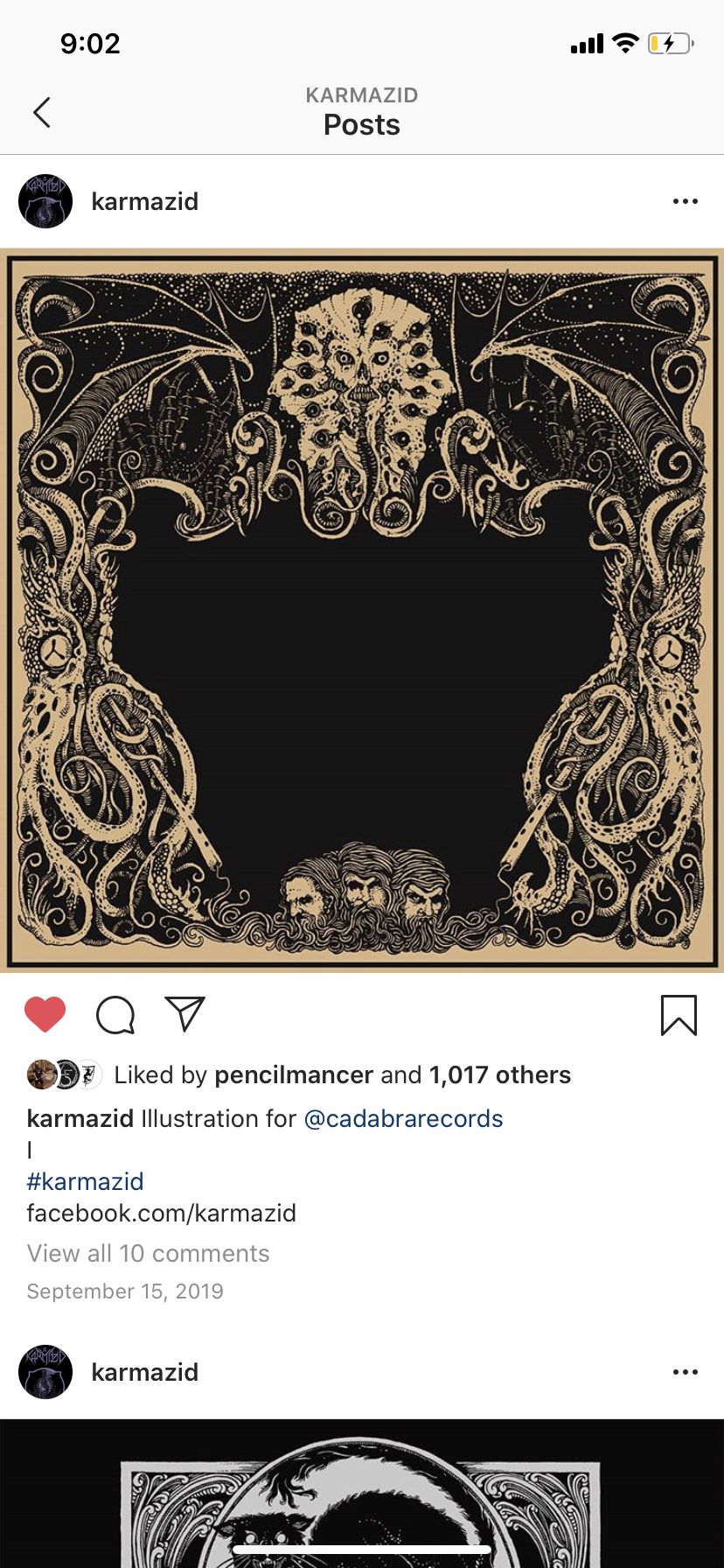This screenshot has height=1568, width=724.
Task: Tap the back arrow in the header
Action: [x=41, y=112]
